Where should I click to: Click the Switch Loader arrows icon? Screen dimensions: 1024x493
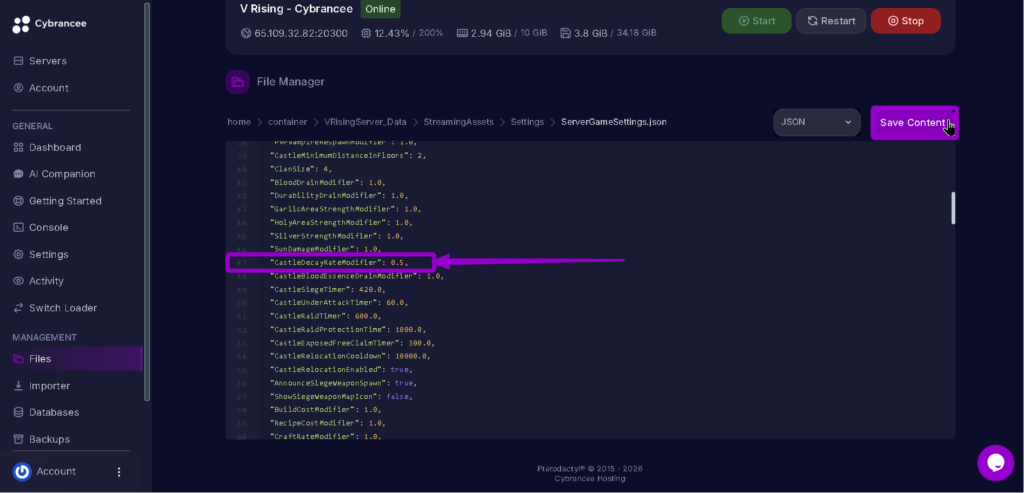coord(18,308)
